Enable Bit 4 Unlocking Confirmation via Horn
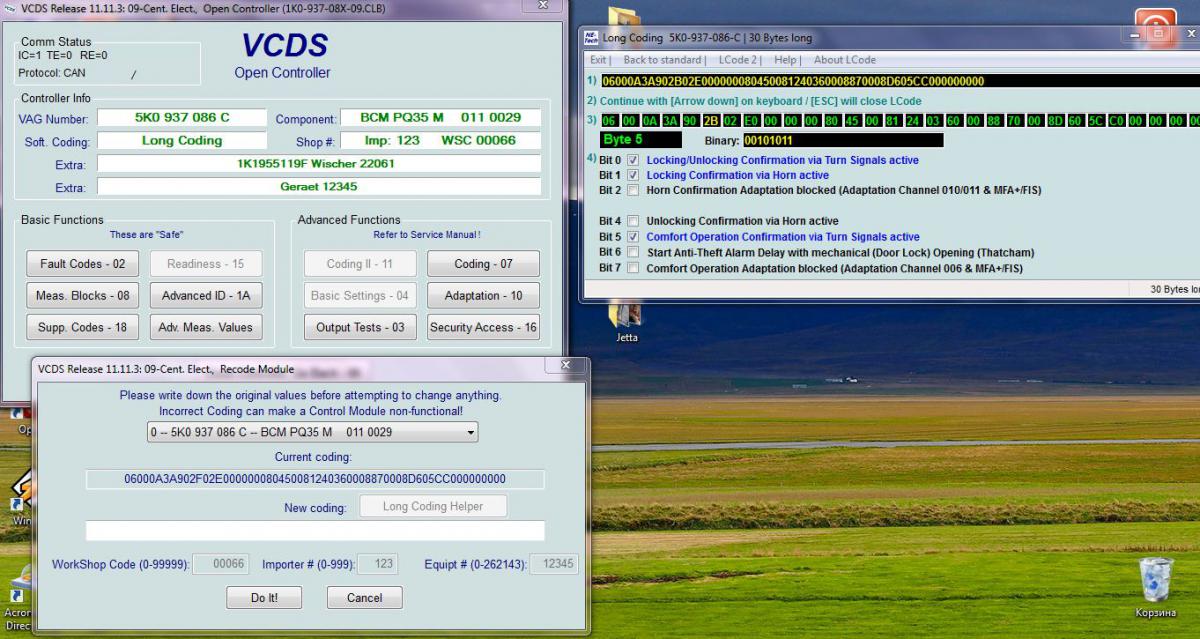The height and width of the screenshot is (639, 1200). click(633, 221)
